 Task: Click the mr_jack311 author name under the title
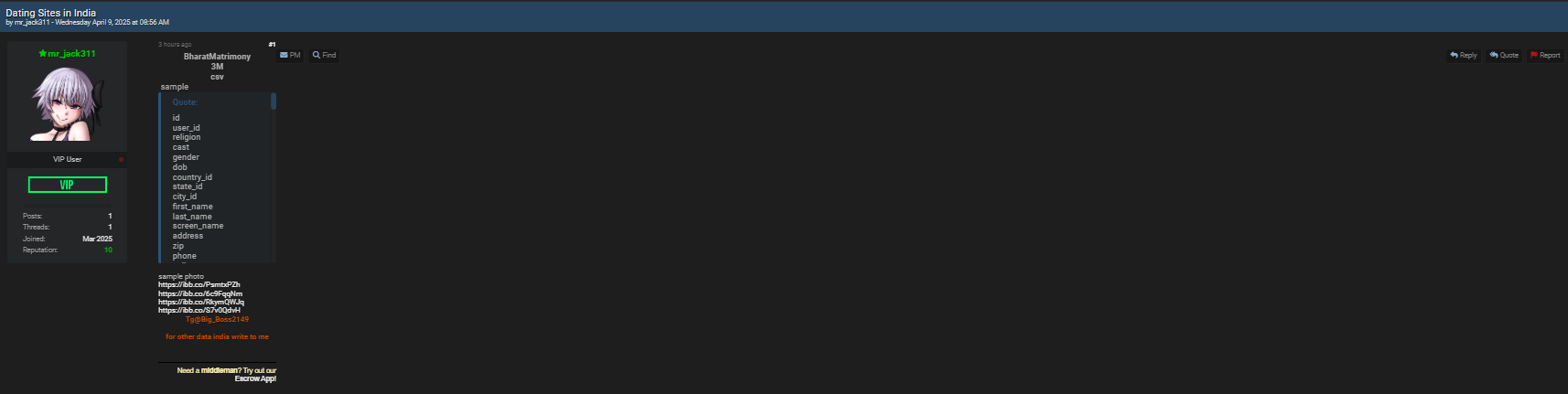click(x=32, y=22)
